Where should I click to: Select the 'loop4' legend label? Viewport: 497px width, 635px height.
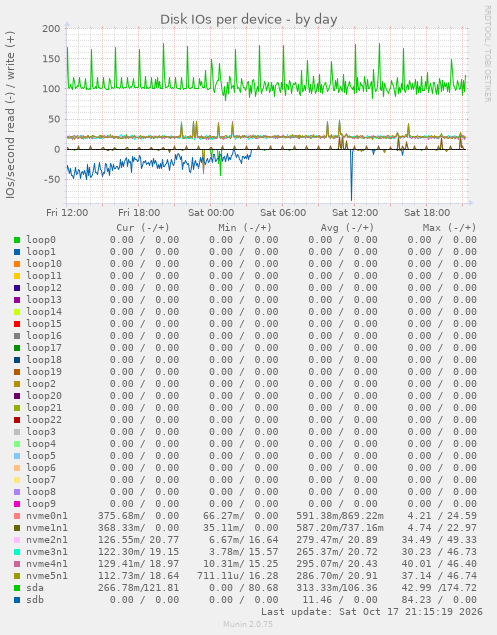pyautogui.click(x=41, y=444)
